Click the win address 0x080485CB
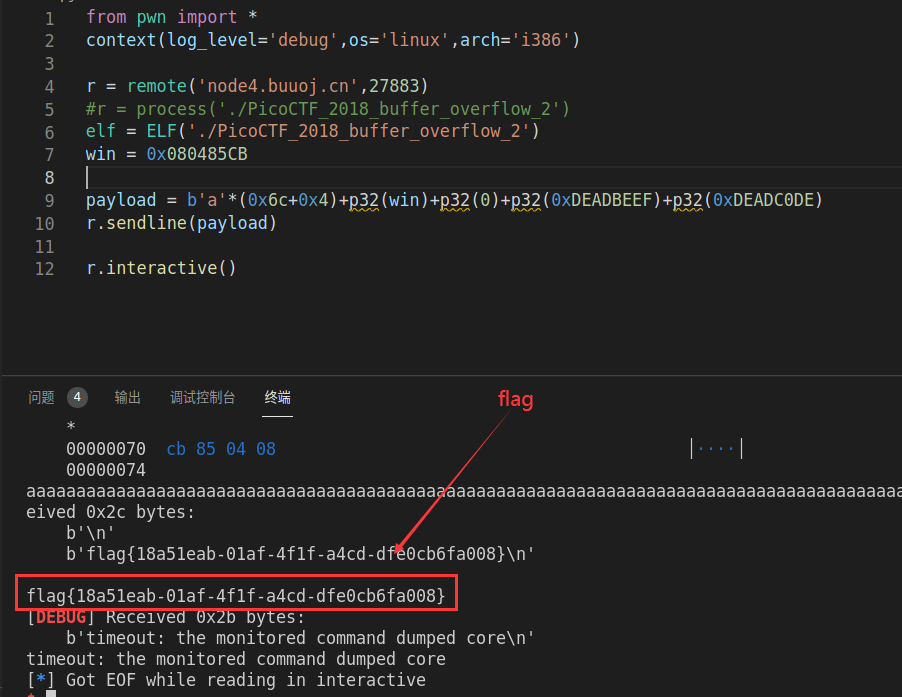Image resolution: width=902 pixels, height=697 pixels. pyautogui.click(x=197, y=154)
